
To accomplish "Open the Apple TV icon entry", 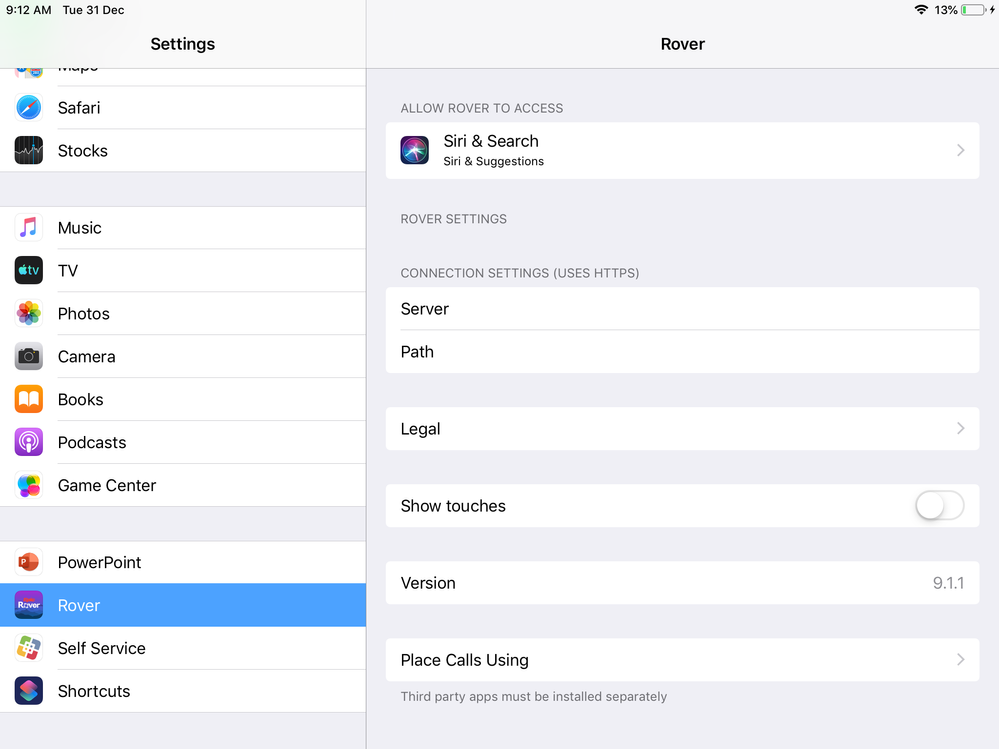I will (29, 270).
